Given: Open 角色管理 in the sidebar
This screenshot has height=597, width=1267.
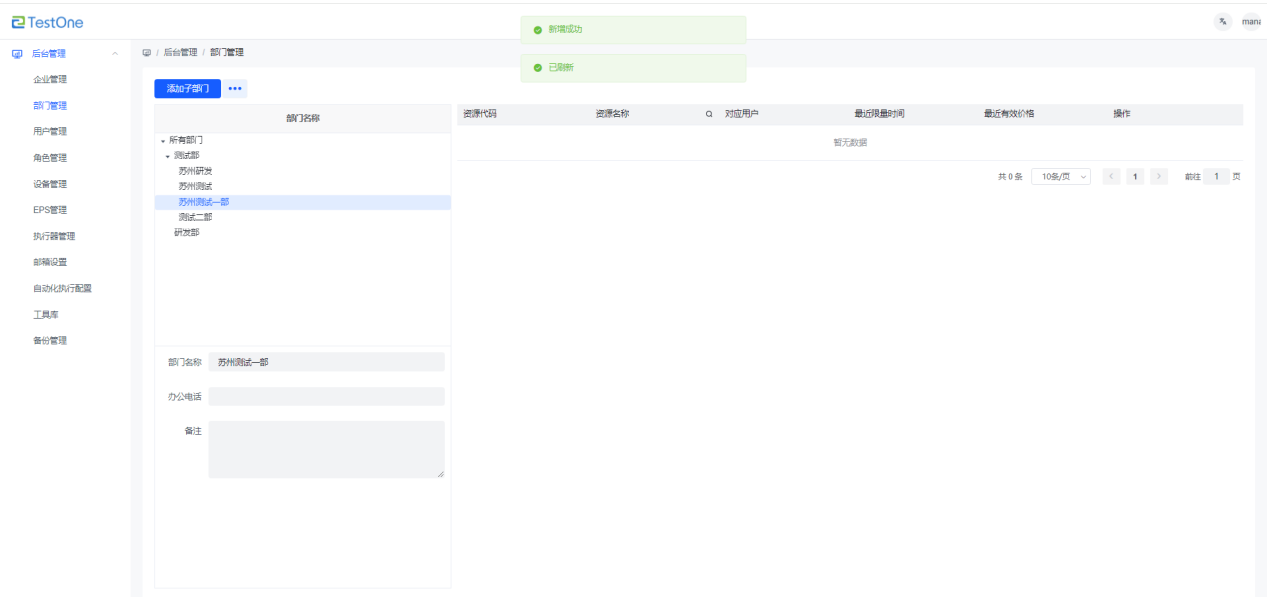Looking at the screenshot, I should 50,158.
